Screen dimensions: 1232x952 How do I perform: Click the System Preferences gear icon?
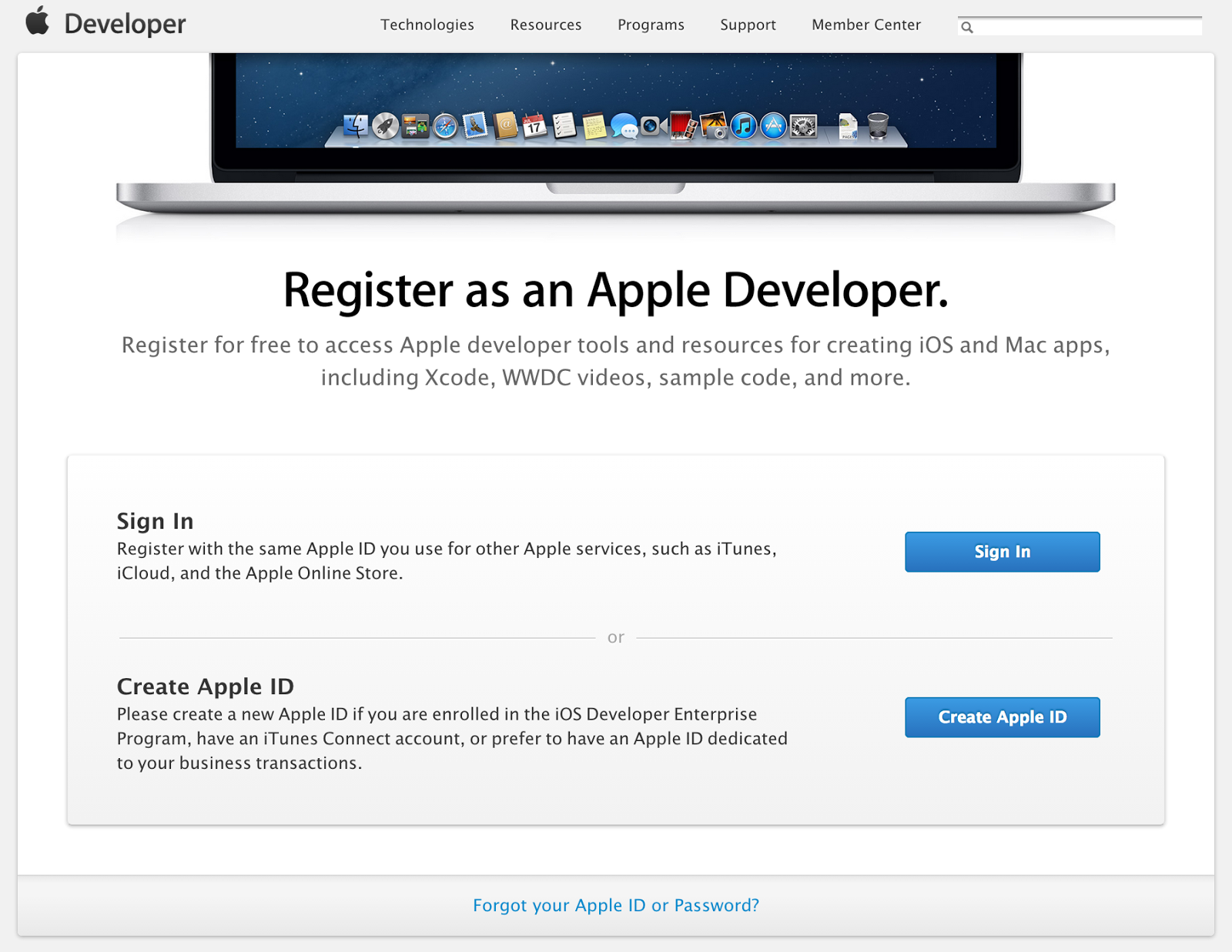(803, 125)
